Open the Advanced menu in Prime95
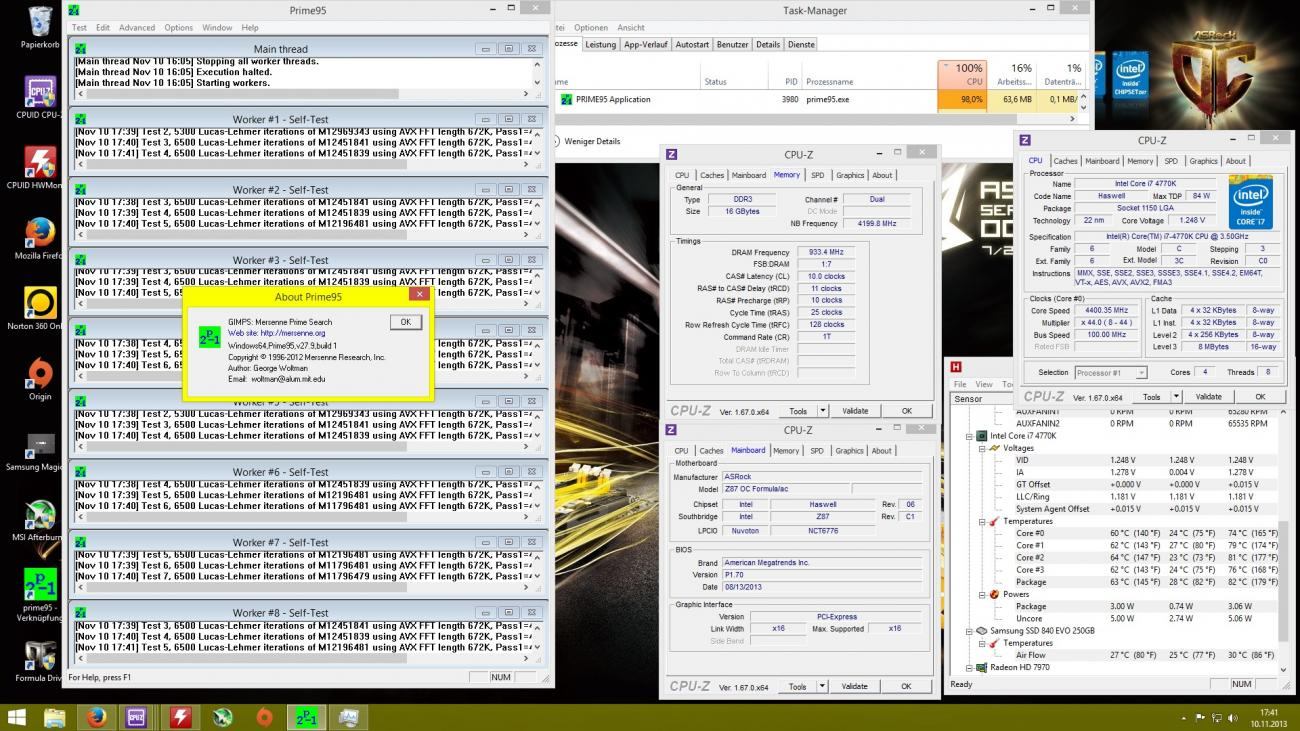 (137, 27)
